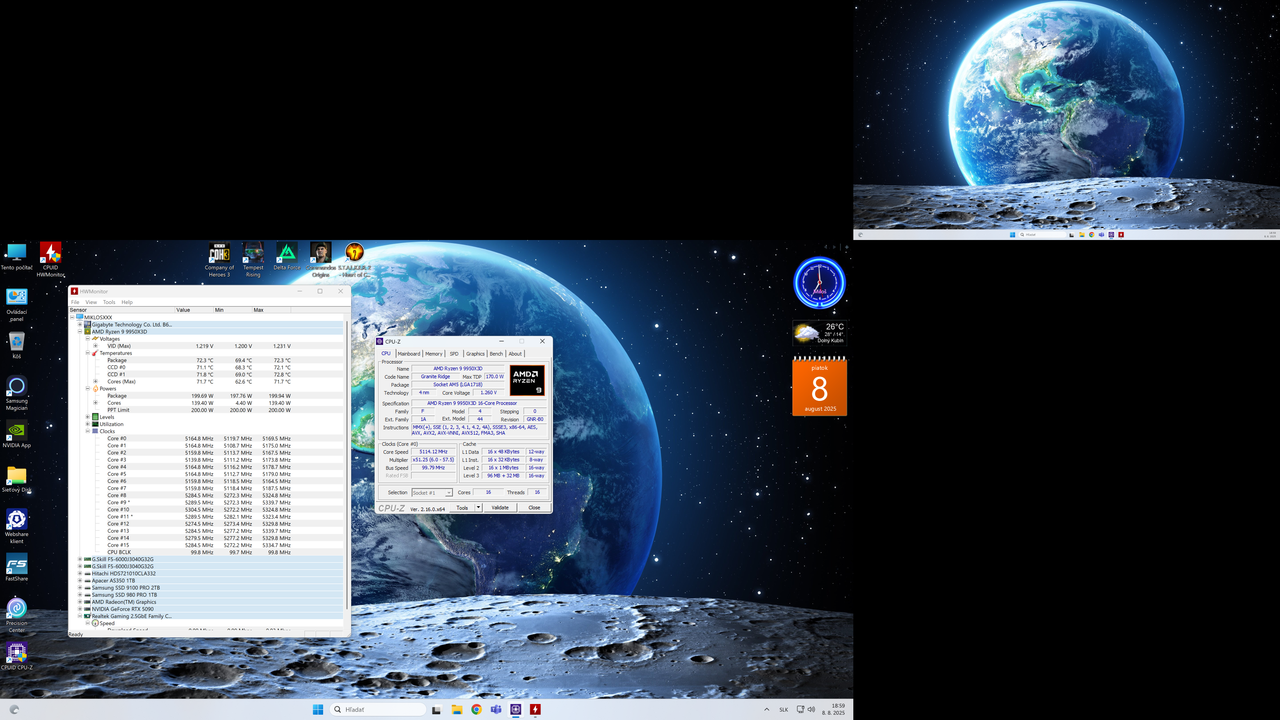This screenshot has height=720, width=1280.
Task: Launch the Webshare klient desktop shortcut
Action: [16, 523]
